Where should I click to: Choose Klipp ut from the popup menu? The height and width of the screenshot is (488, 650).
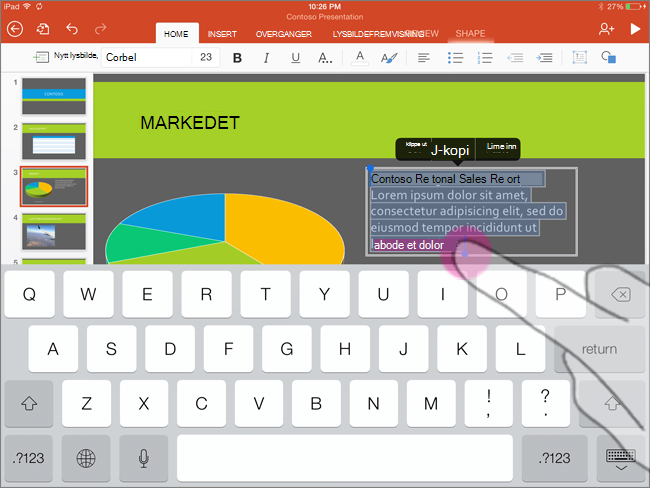point(415,147)
